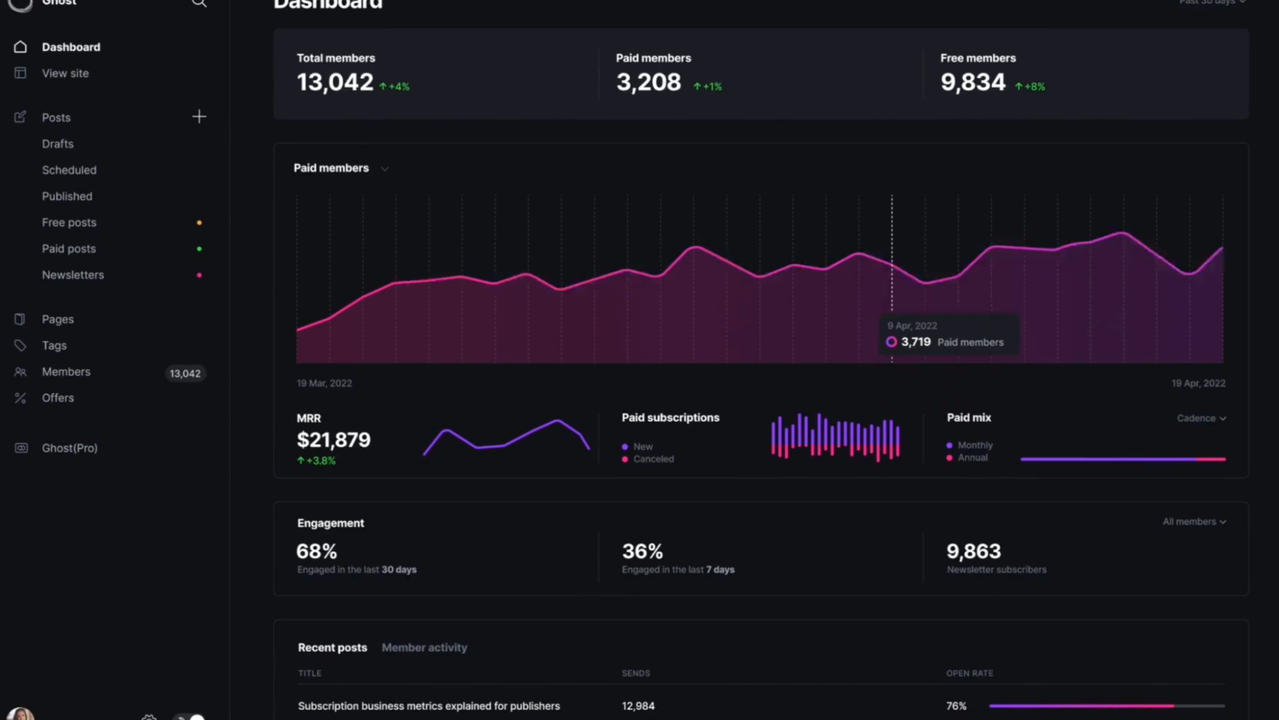This screenshot has width=1279, height=720.
Task: Select the Recent posts tab
Action: (x=332, y=648)
